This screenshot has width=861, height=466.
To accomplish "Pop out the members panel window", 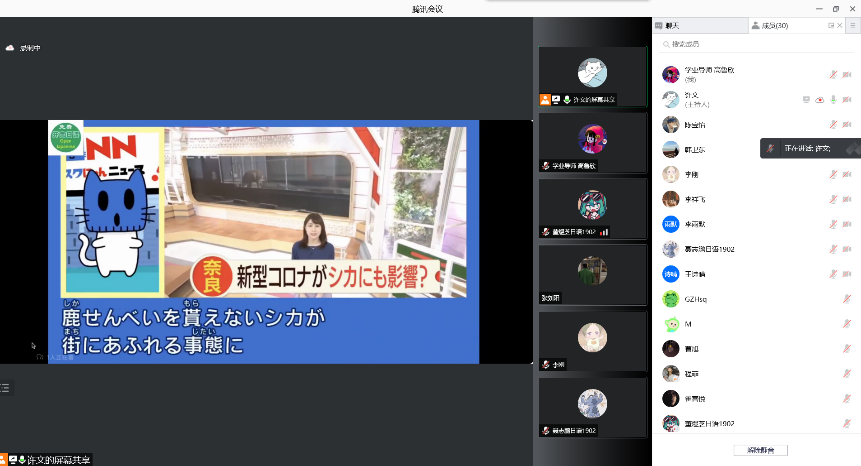I will [830, 26].
